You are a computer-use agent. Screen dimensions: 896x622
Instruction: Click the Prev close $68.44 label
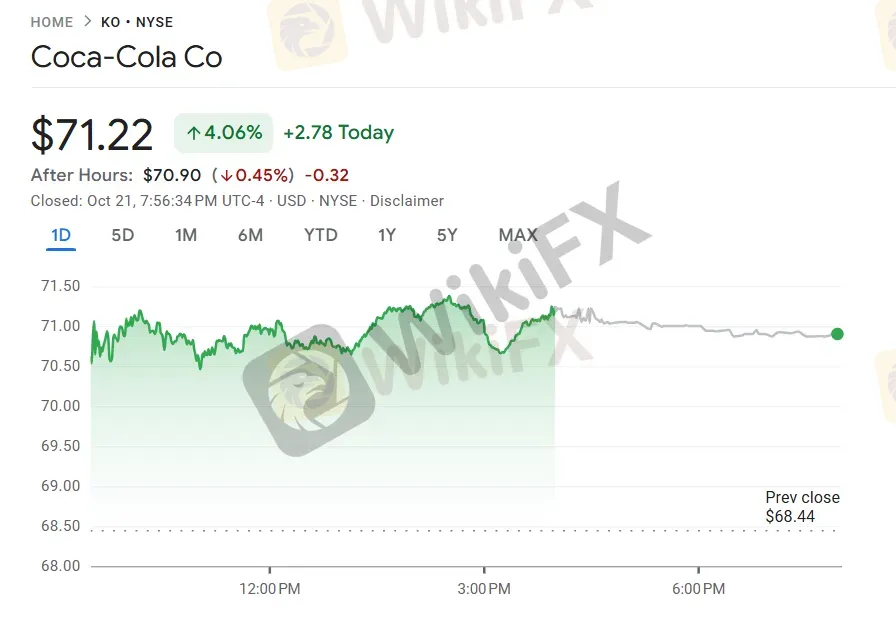click(x=802, y=507)
